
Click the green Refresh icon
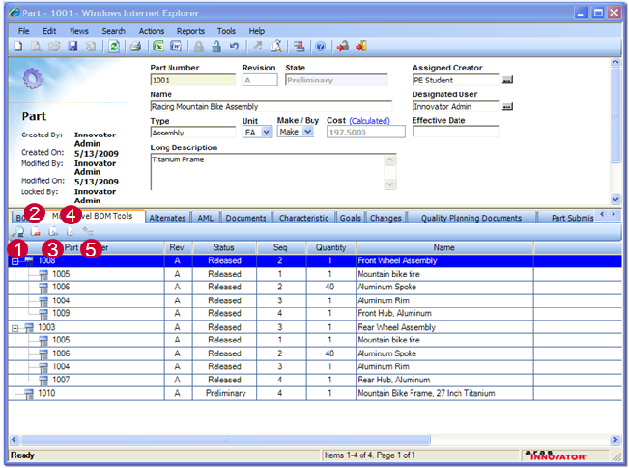click(114, 46)
